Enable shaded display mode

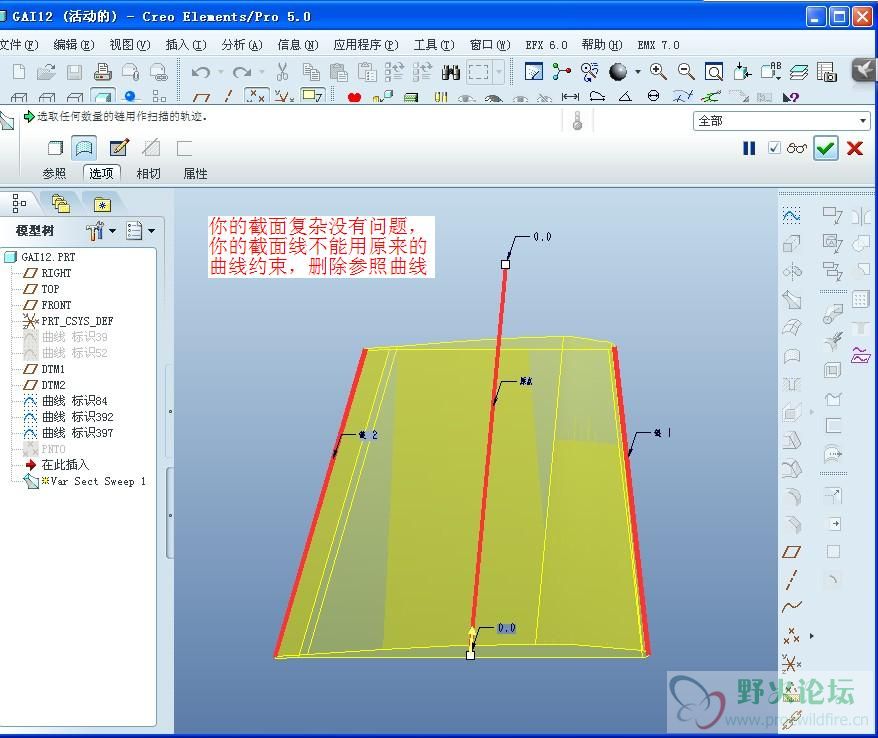click(x=102, y=96)
